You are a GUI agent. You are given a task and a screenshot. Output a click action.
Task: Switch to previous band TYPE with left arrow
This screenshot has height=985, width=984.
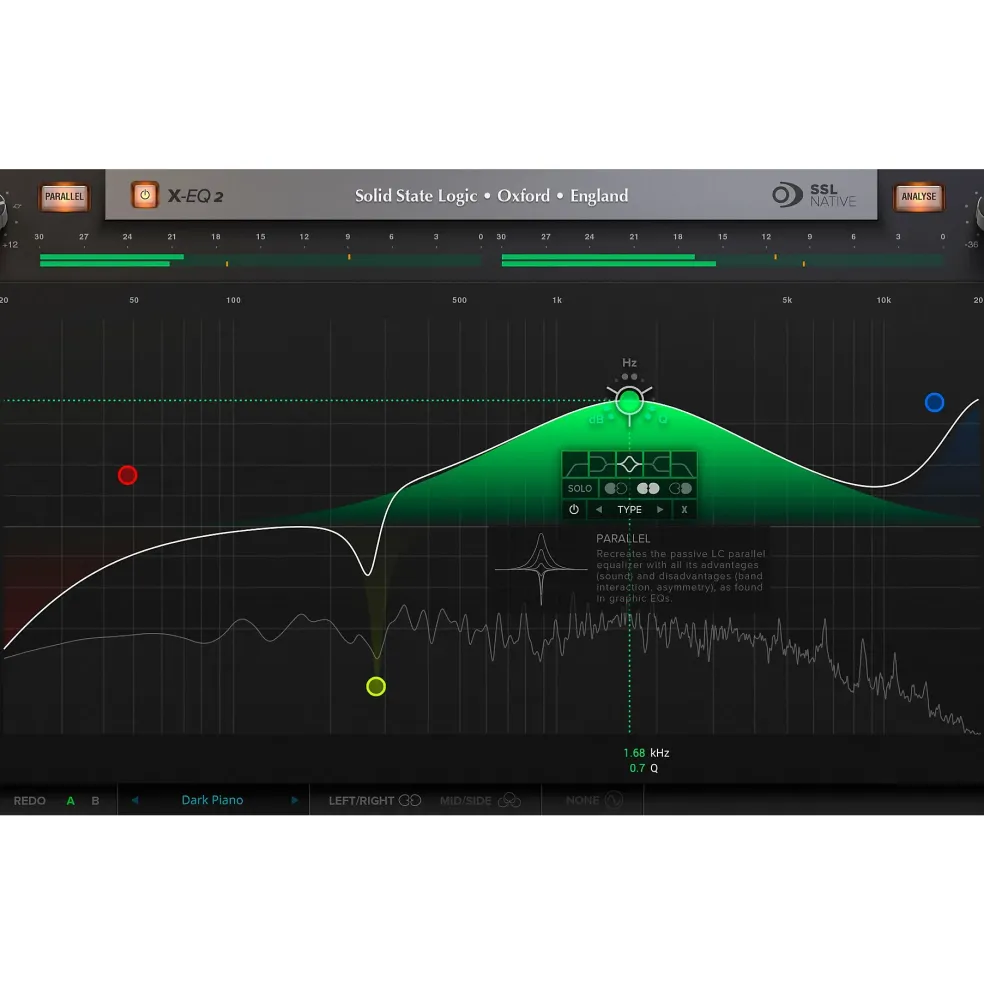[599, 509]
